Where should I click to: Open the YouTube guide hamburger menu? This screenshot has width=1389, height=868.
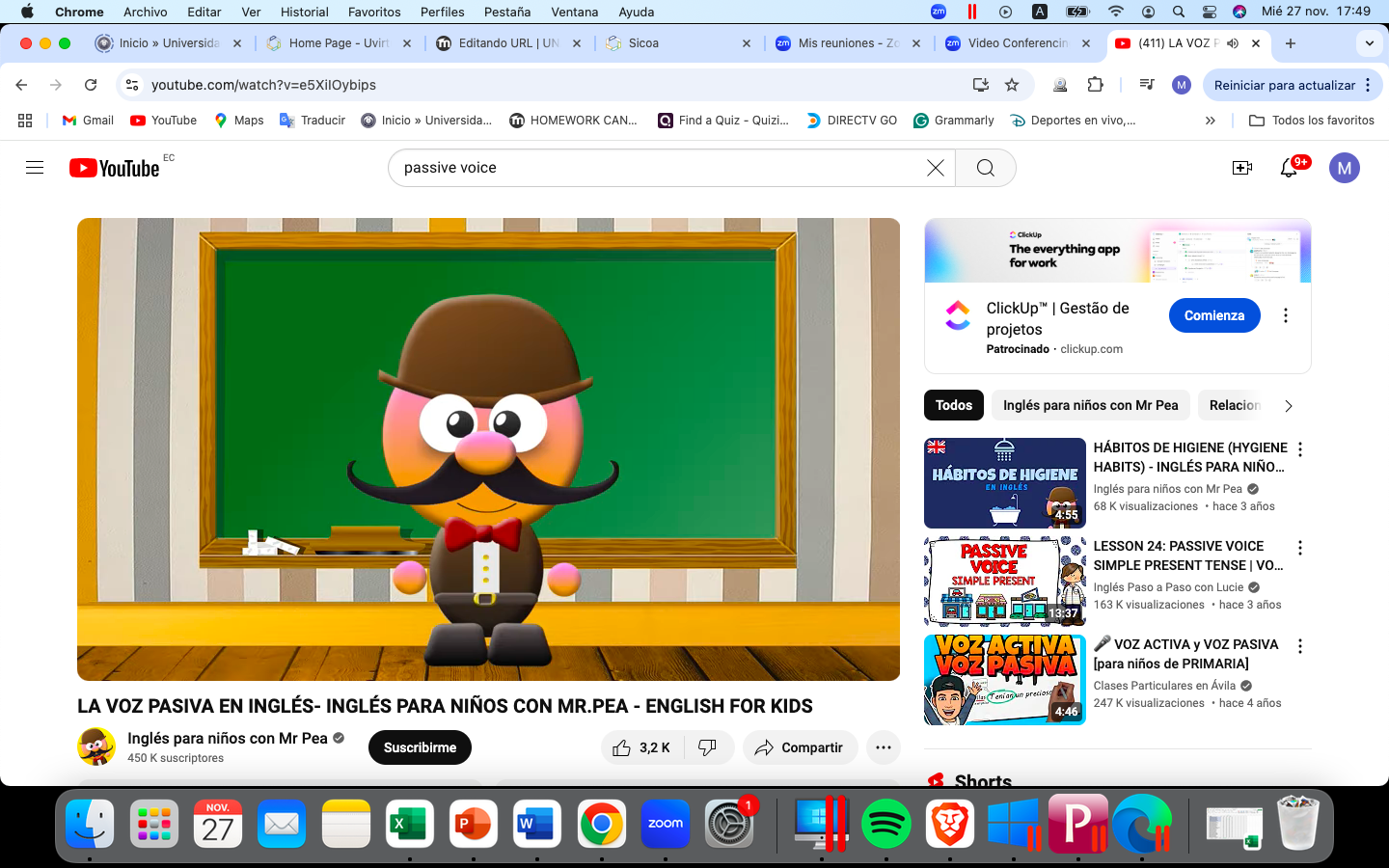pyautogui.click(x=35, y=168)
